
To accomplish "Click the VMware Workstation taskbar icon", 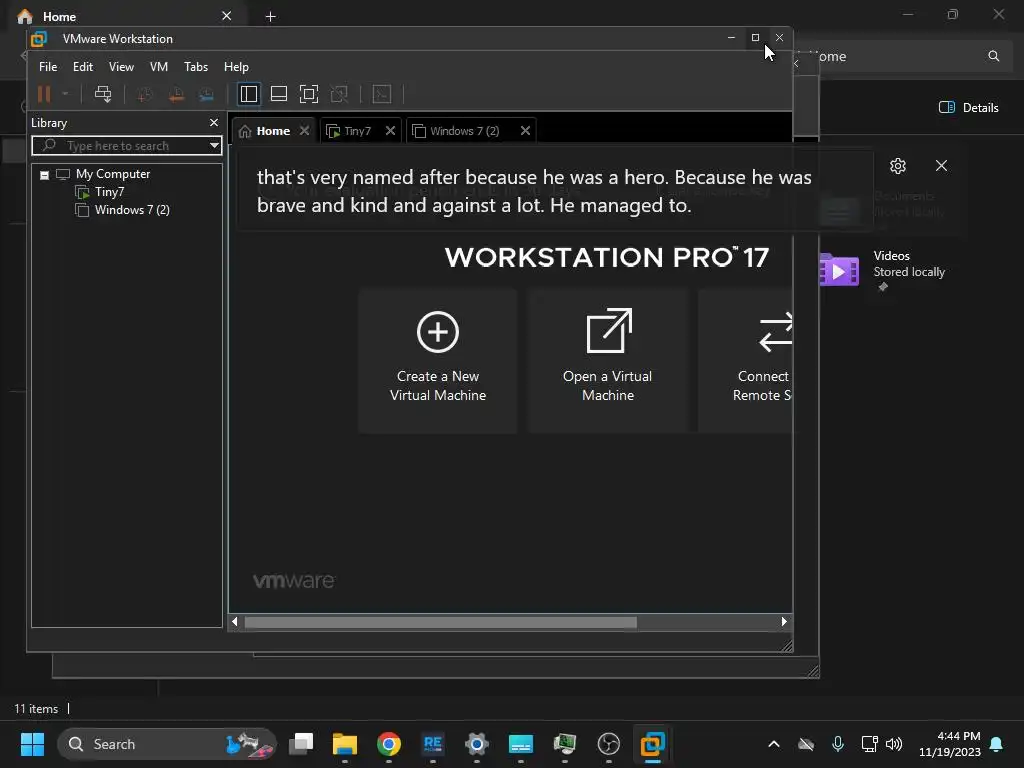I will click(x=652, y=744).
